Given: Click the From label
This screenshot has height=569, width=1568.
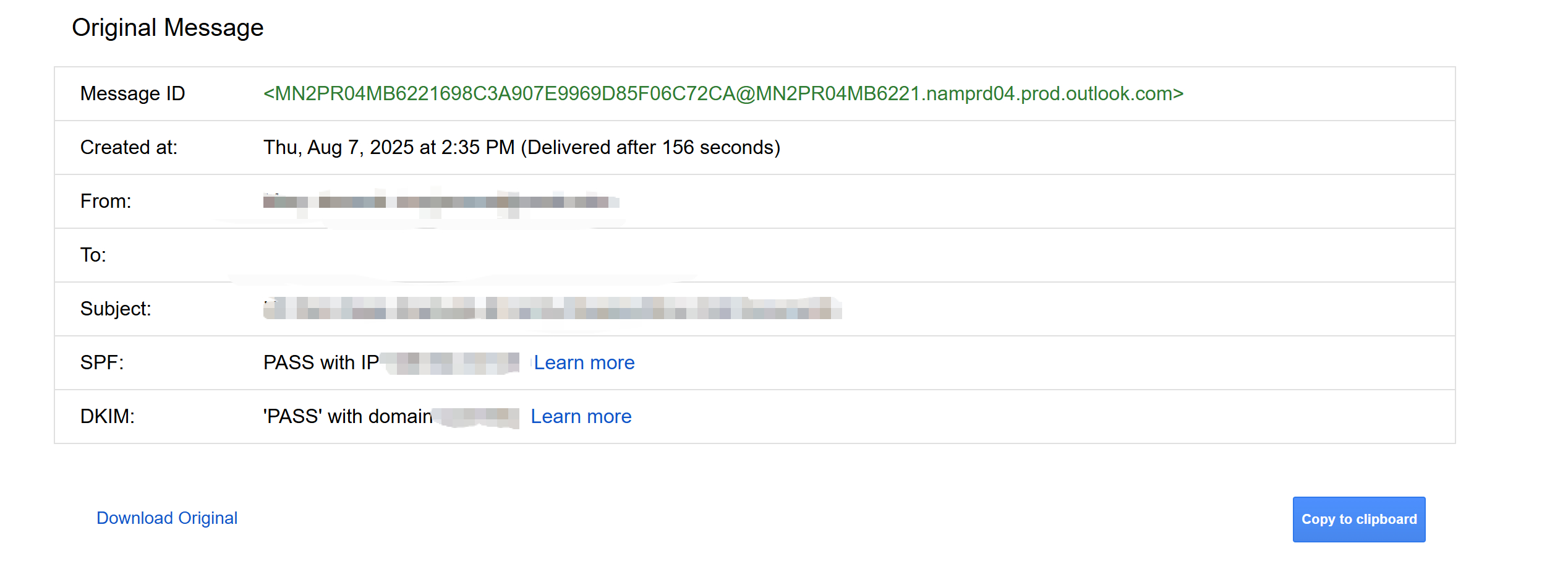Looking at the screenshot, I should (106, 201).
